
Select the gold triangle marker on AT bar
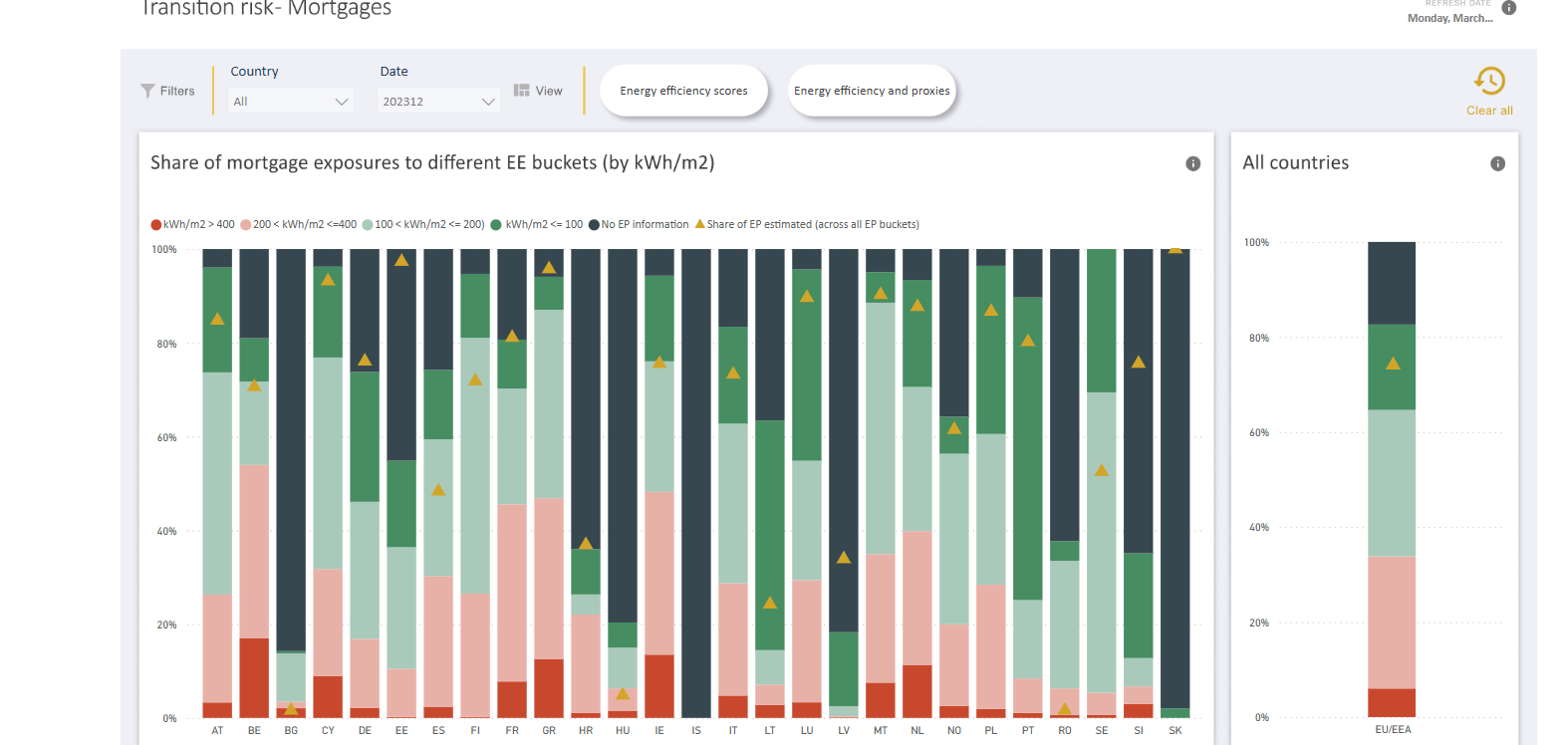(x=217, y=319)
